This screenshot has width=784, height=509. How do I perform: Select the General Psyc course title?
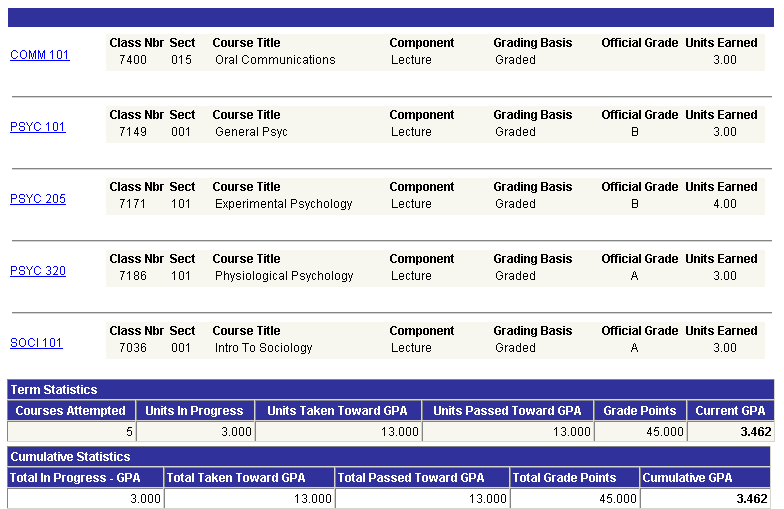(x=251, y=132)
